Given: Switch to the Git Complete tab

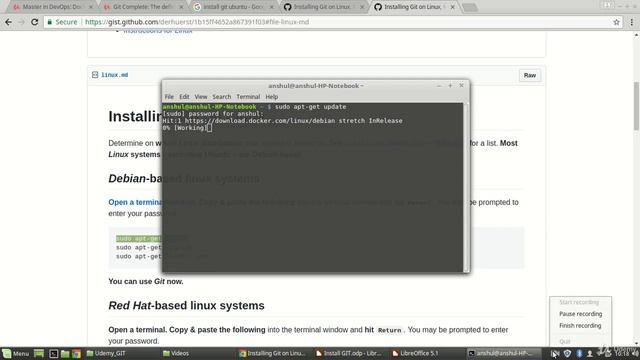Looking at the screenshot, I should tap(142, 7).
